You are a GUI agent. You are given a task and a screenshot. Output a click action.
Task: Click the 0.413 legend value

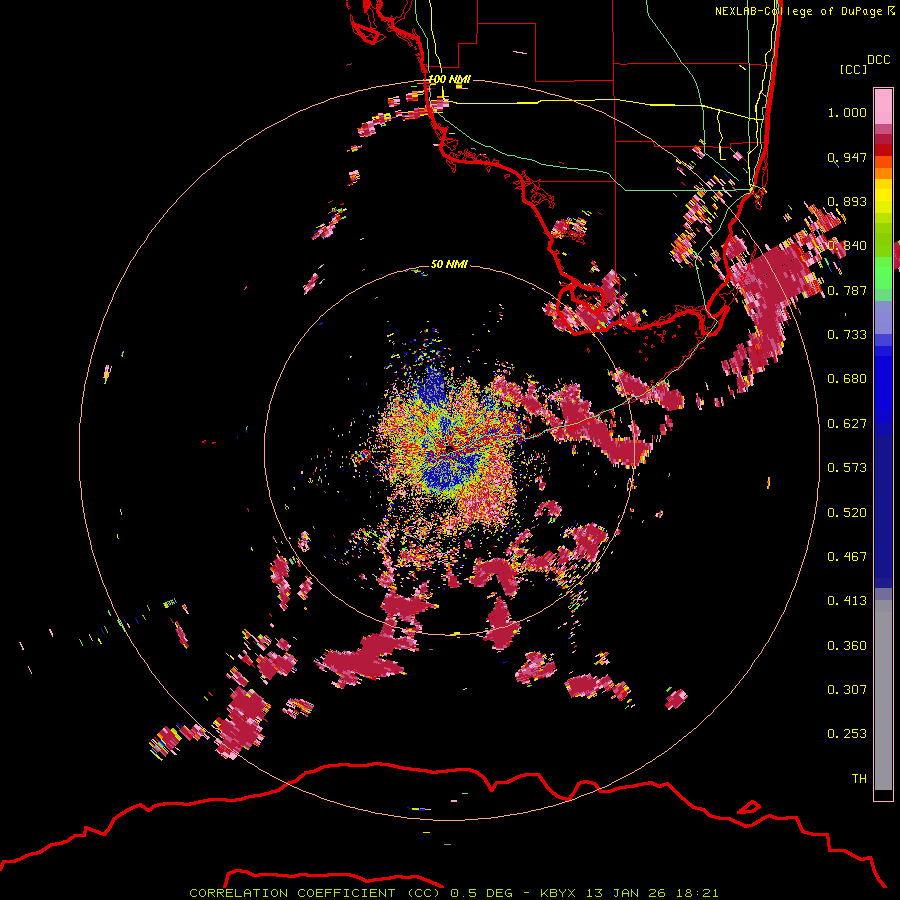[847, 601]
